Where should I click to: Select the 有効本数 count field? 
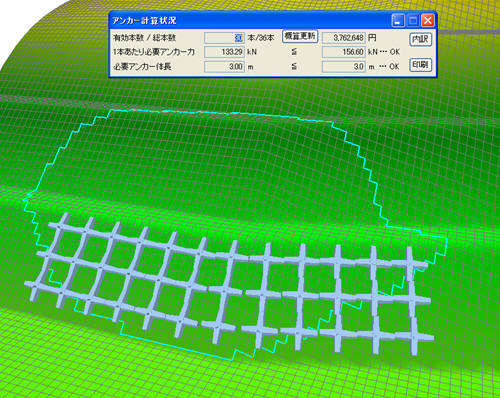point(224,38)
